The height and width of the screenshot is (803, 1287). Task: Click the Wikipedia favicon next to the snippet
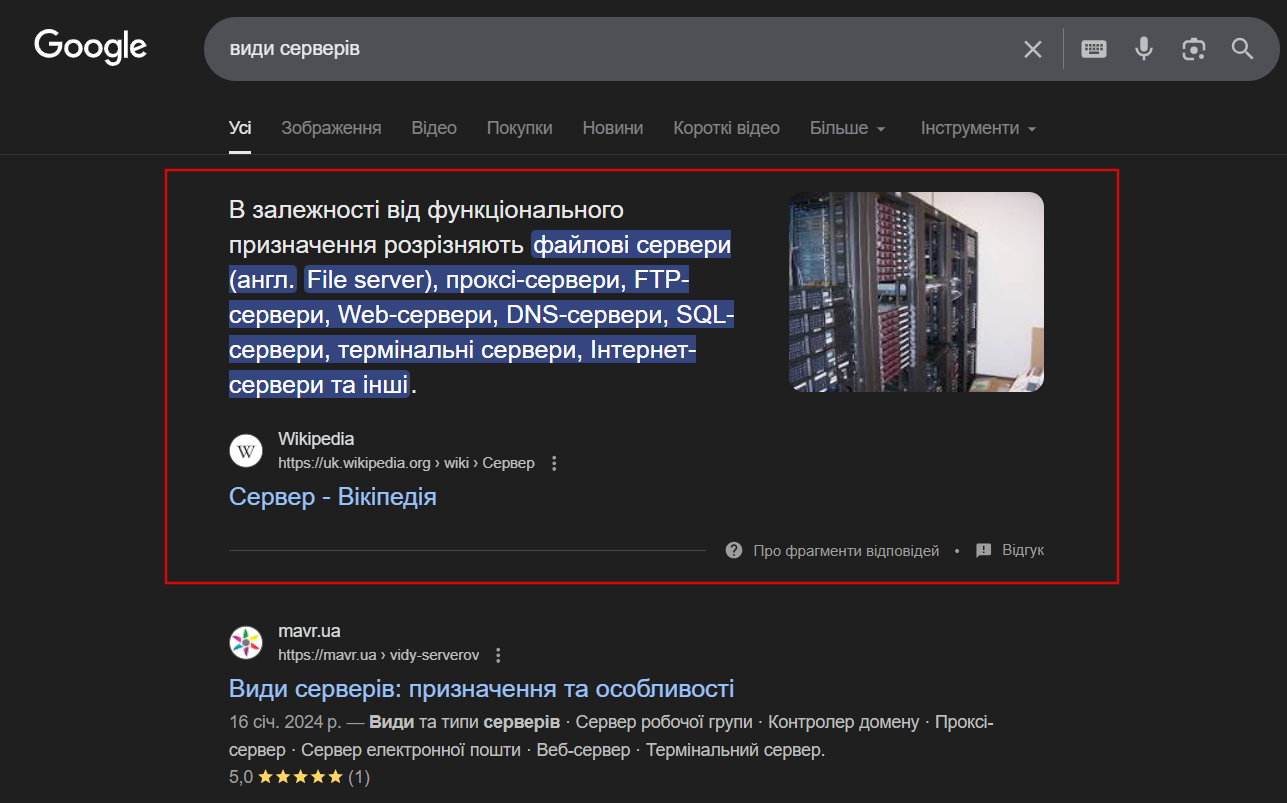pos(245,450)
